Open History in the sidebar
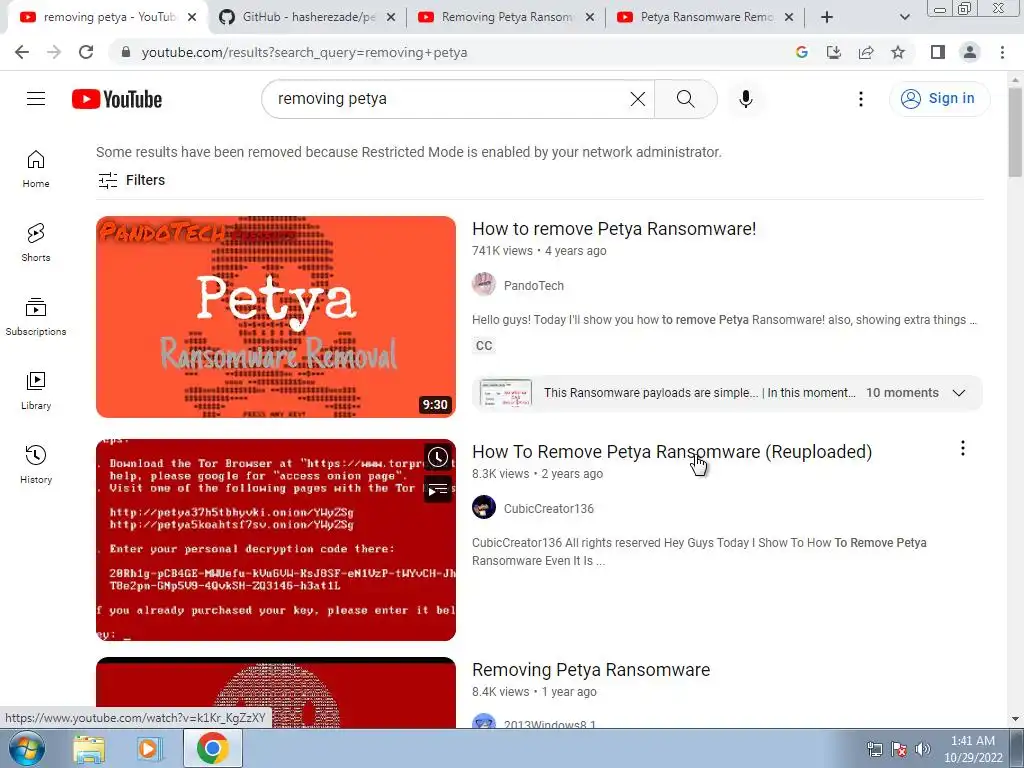The image size is (1024, 768). (36, 464)
